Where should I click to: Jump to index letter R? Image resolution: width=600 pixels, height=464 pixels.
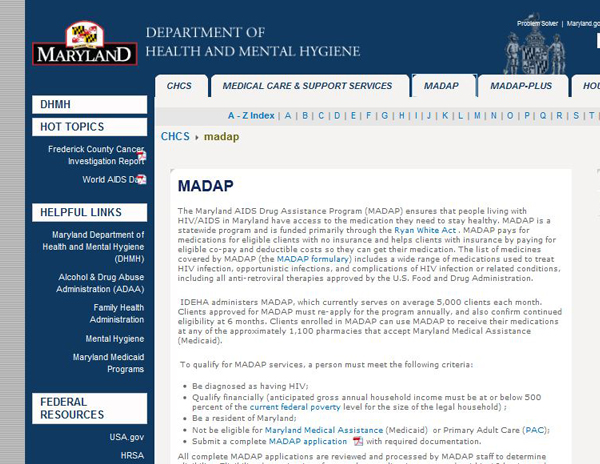(559, 116)
